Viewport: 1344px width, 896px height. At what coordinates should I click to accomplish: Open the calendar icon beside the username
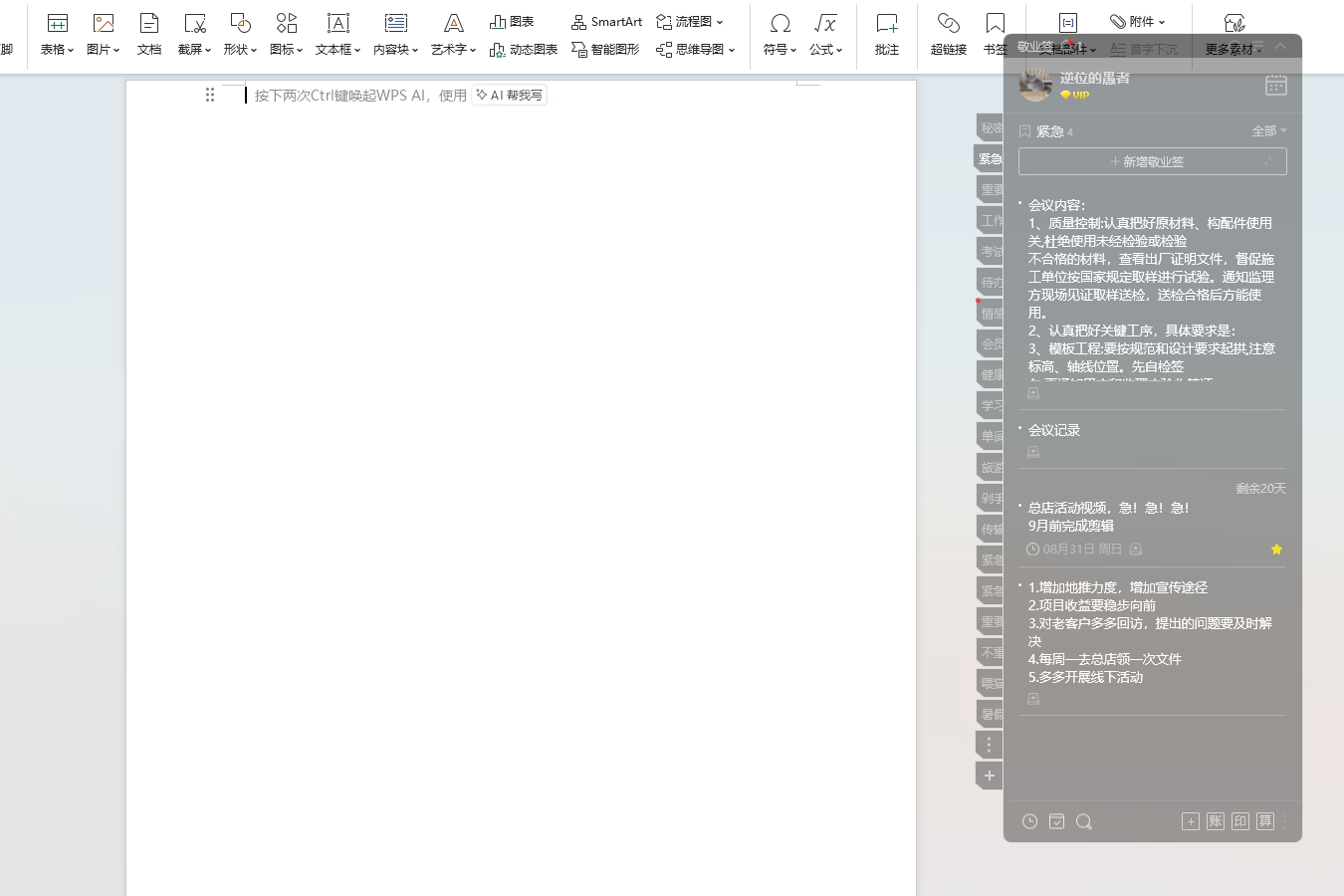point(1275,86)
